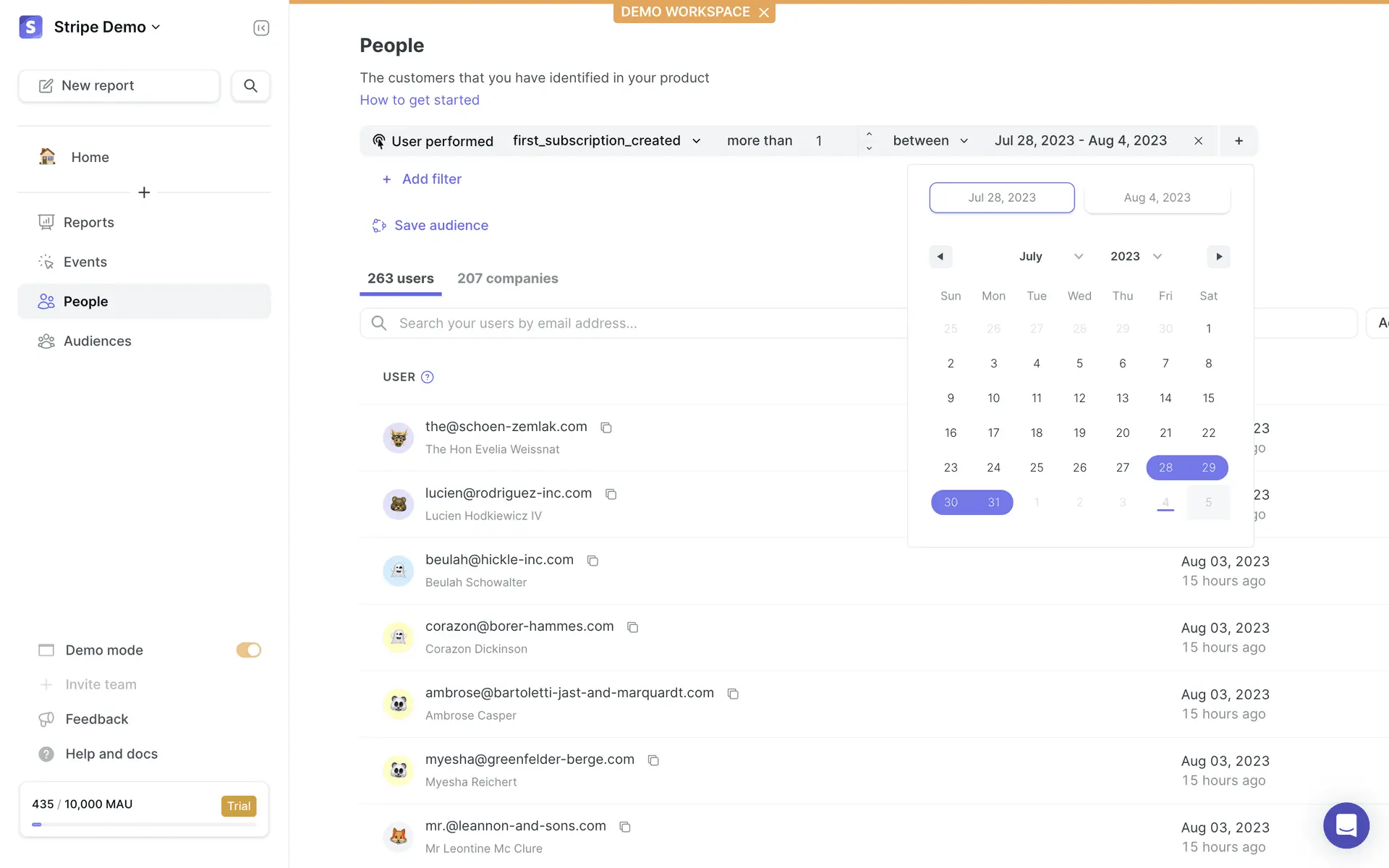The height and width of the screenshot is (868, 1389).
Task: Increment the event count stepper up
Action: point(869,134)
